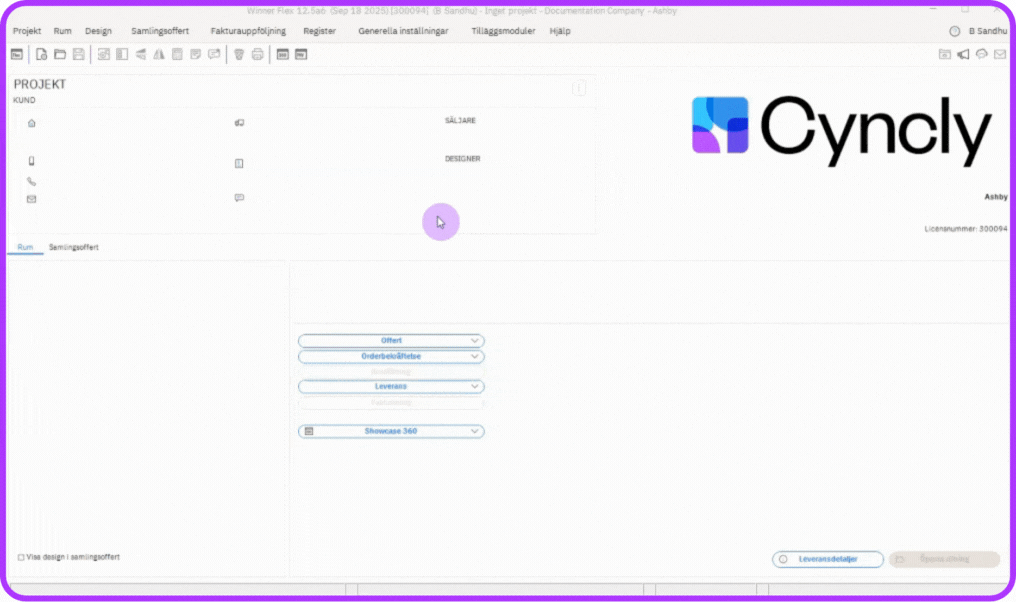Expand the Orderbekräftelse dropdown
The height and width of the screenshot is (602, 1016).
point(391,356)
